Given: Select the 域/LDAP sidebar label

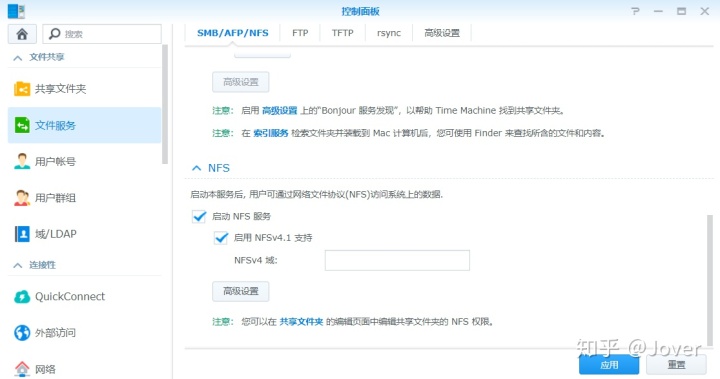Looking at the screenshot, I should pos(56,234).
